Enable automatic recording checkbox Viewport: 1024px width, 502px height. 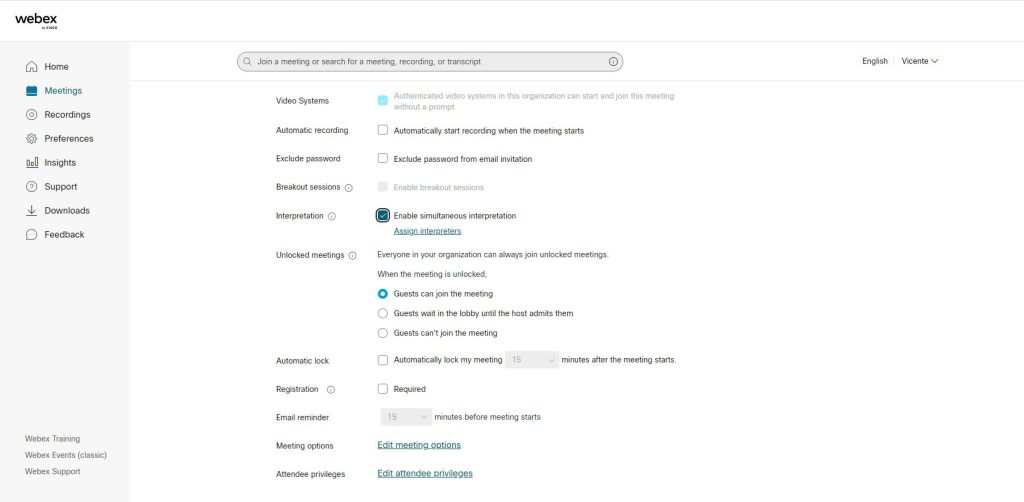(x=383, y=130)
